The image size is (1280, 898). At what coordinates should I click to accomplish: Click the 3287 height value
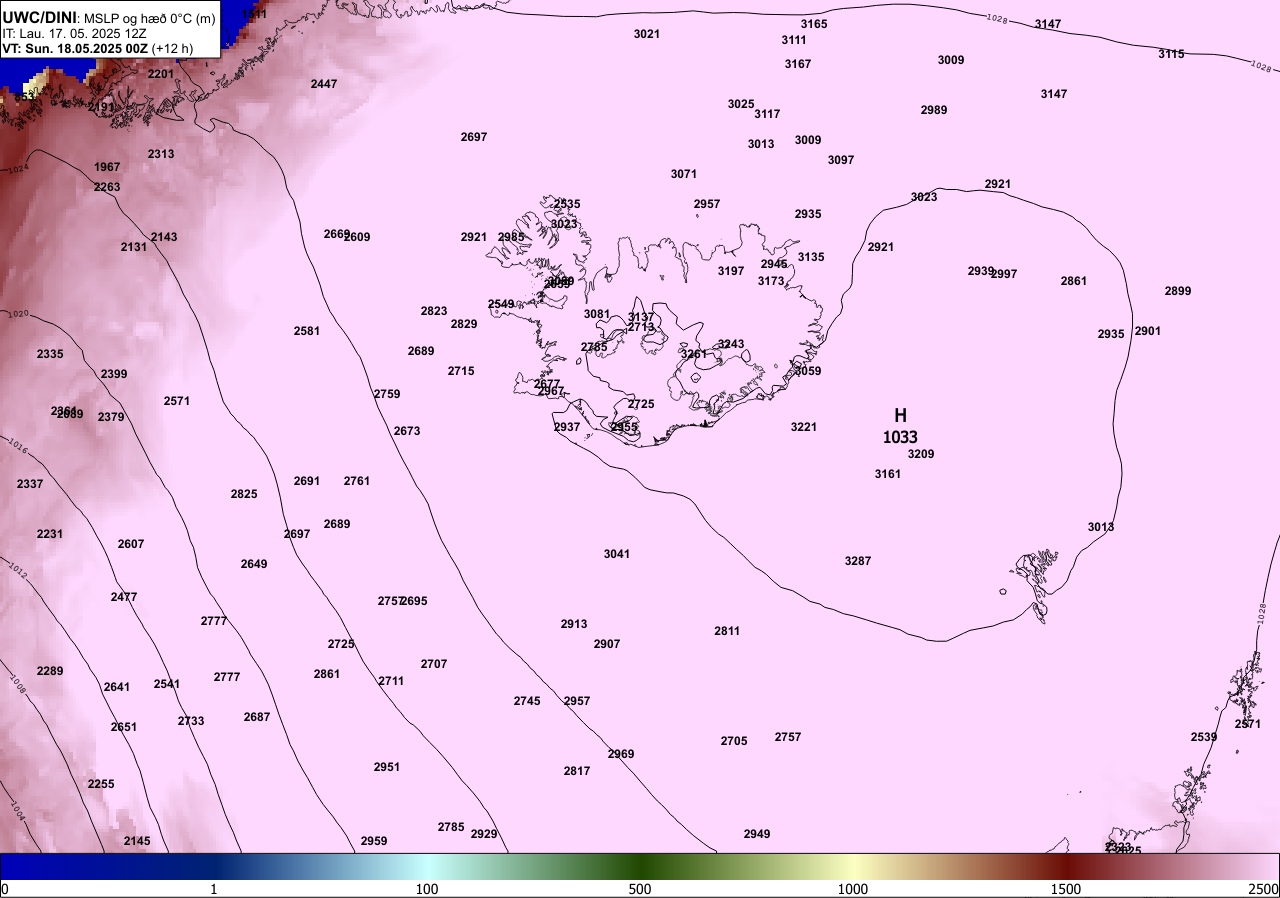(858, 561)
